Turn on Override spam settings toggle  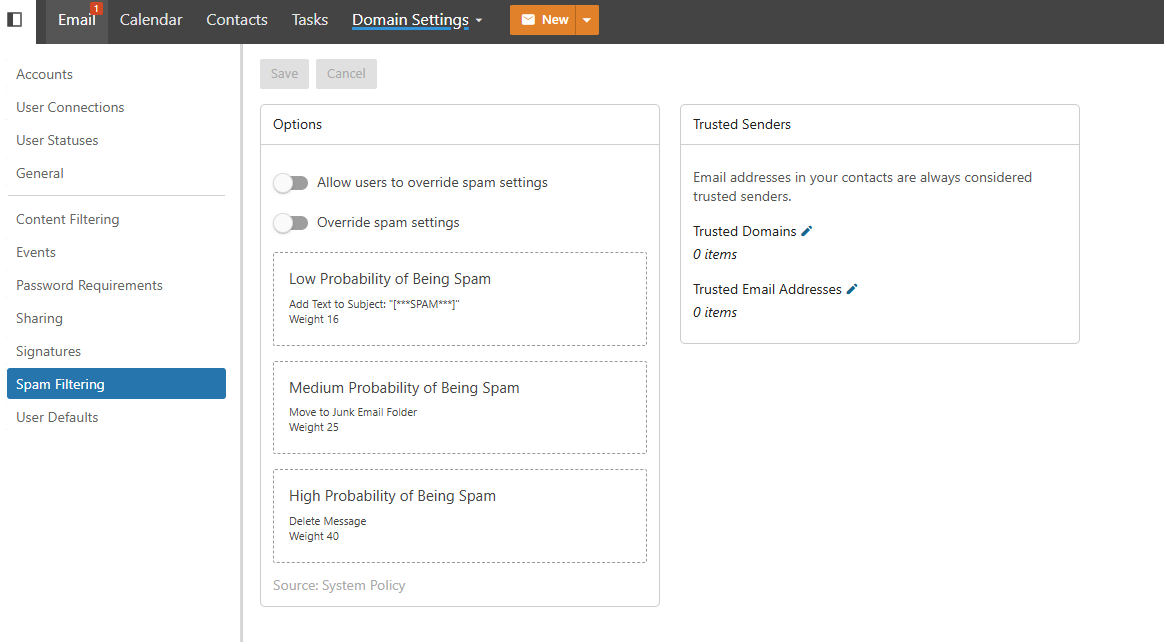[x=291, y=223]
